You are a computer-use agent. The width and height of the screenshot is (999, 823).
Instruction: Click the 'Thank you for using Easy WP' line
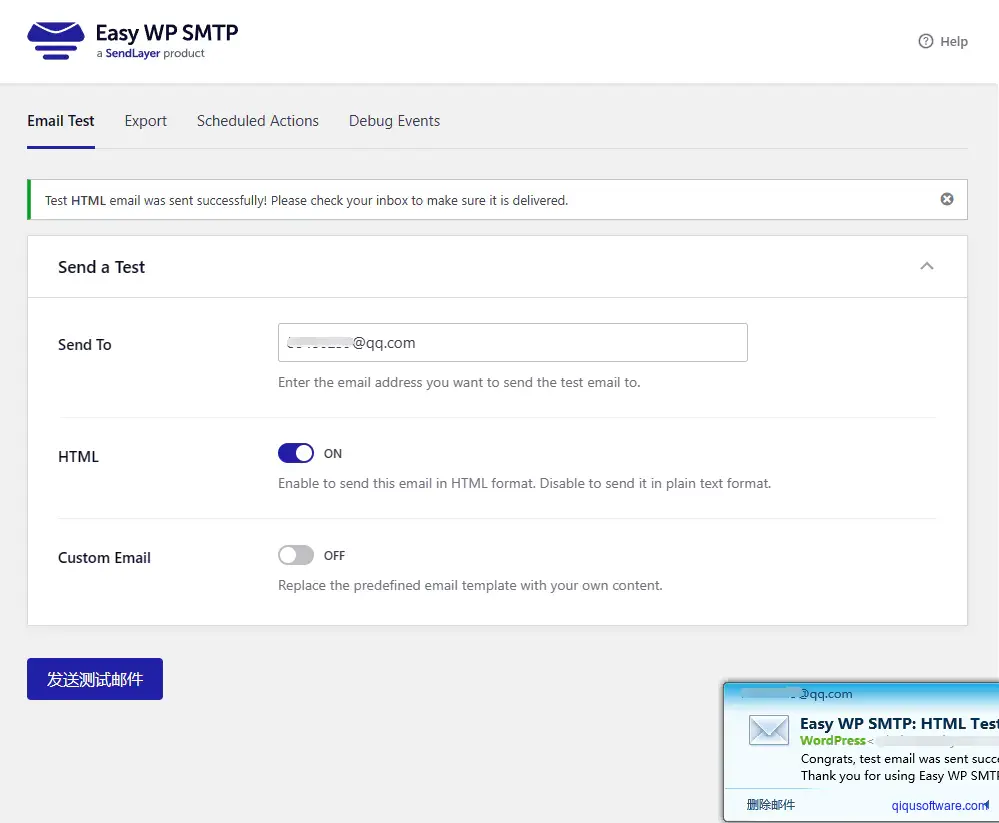coord(900,776)
